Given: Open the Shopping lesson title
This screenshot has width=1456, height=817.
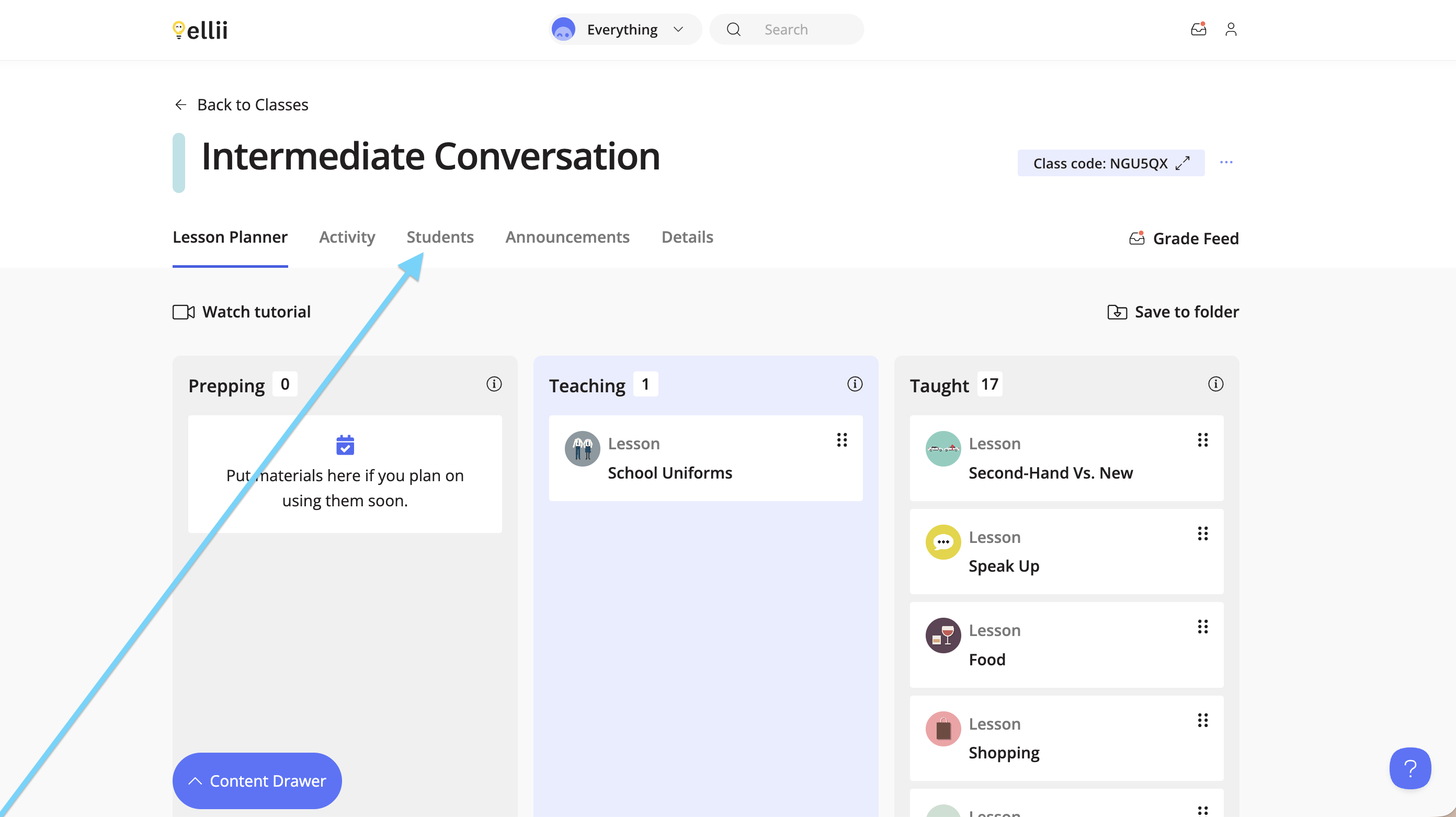Looking at the screenshot, I should pyautogui.click(x=1004, y=753).
